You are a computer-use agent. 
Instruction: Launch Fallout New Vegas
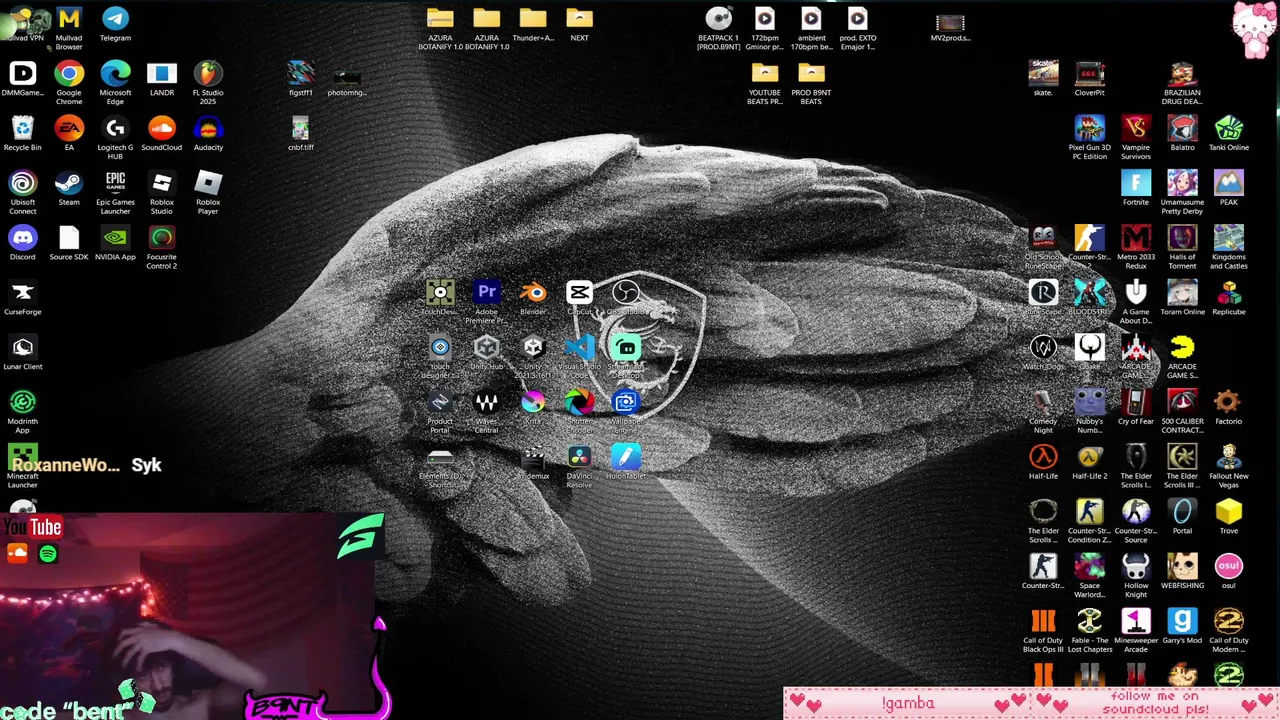(x=1229, y=457)
